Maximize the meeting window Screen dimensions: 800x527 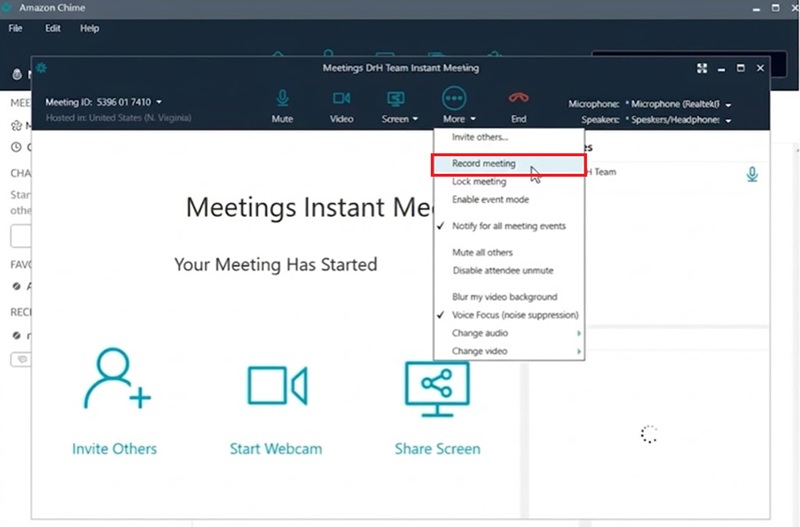coord(741,68)
